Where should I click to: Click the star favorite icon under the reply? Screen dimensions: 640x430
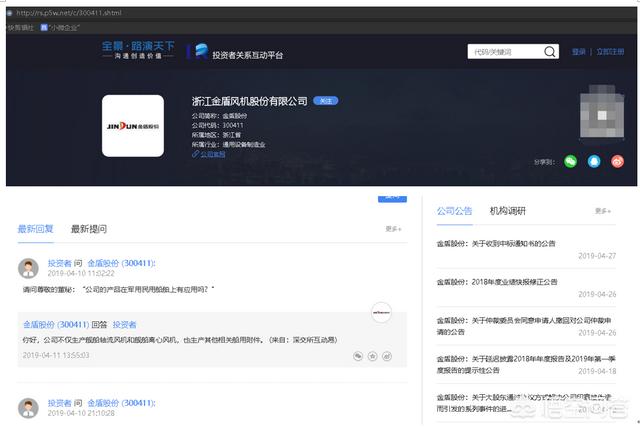(x=372, y=356)
